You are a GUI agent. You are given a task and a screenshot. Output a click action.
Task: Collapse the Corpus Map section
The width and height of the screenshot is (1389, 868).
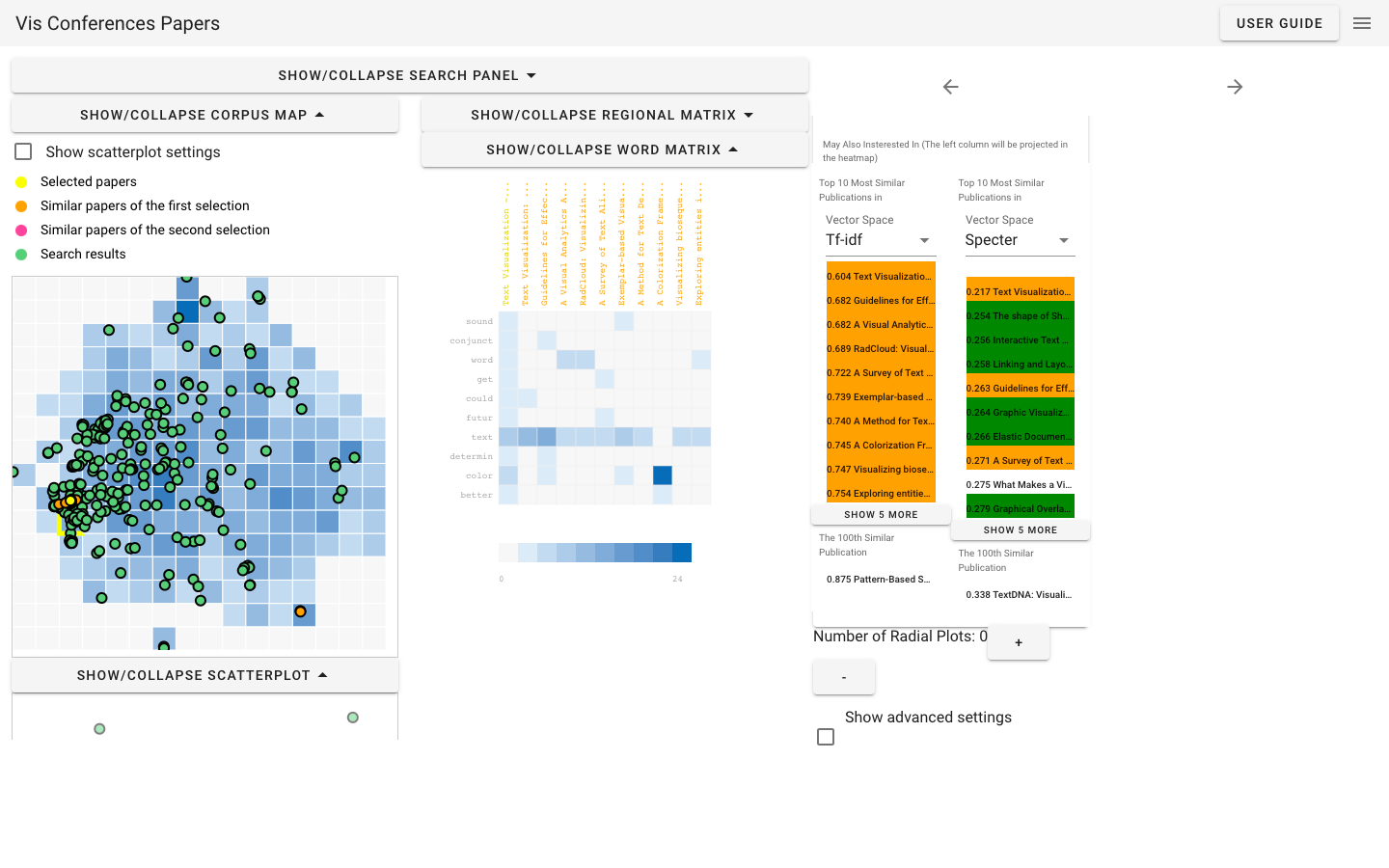pyautogui.click(x=204, y=115)
